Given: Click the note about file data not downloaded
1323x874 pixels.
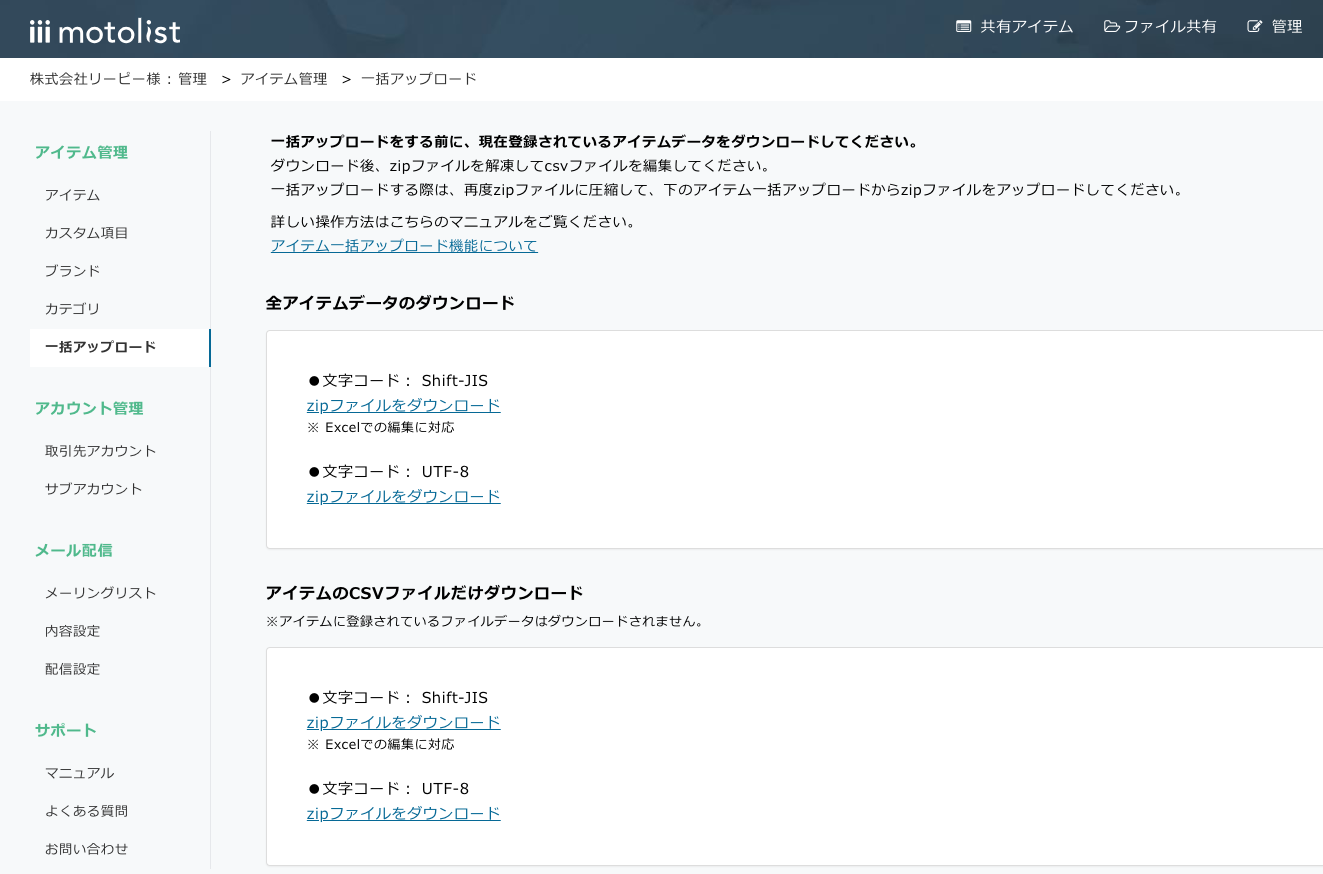Looking at the screenshot, I should (x=487, y=621).
